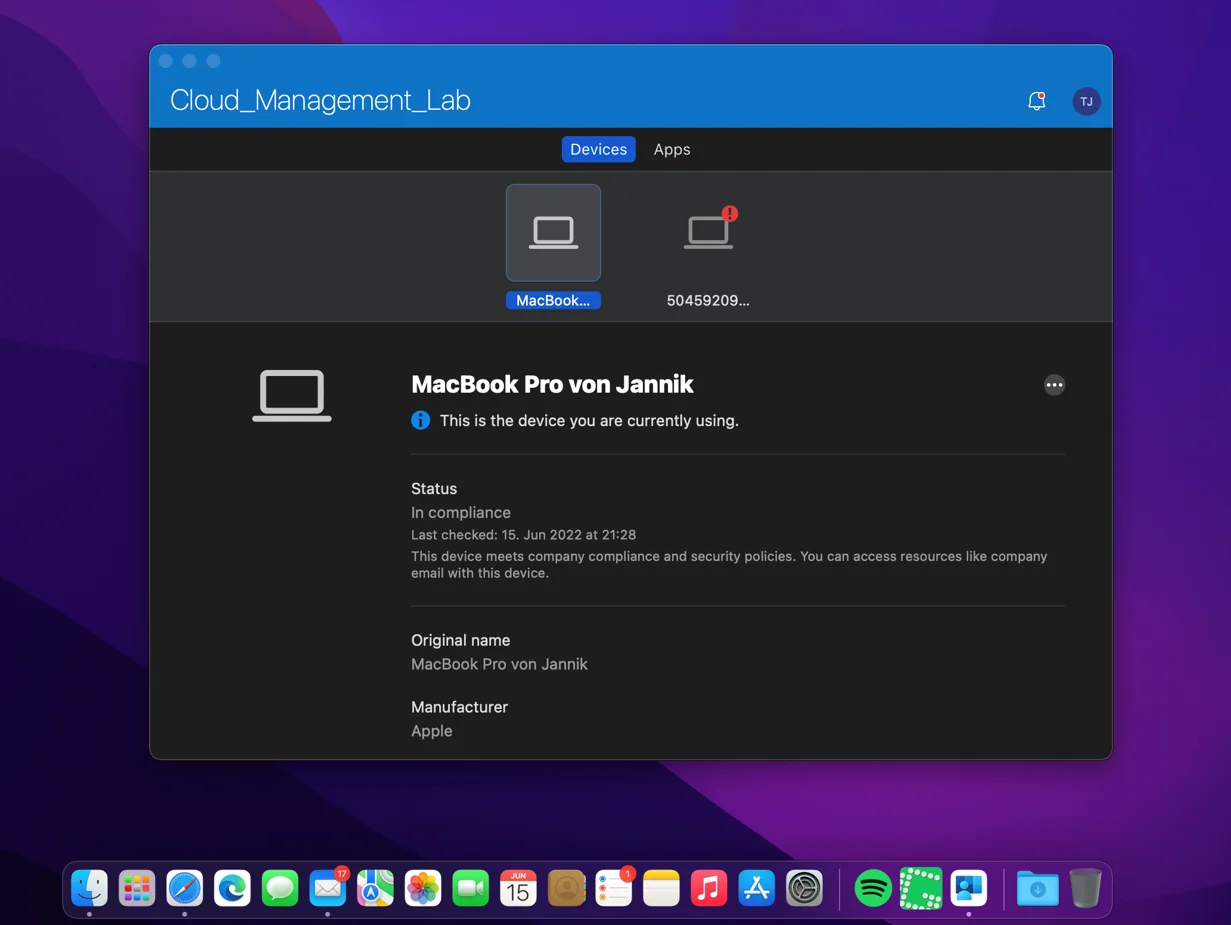Image resolution: width=1231 pixels, height=925 pixels.
Task: Click the In compliance status text
Action: [x=461, y=512]
